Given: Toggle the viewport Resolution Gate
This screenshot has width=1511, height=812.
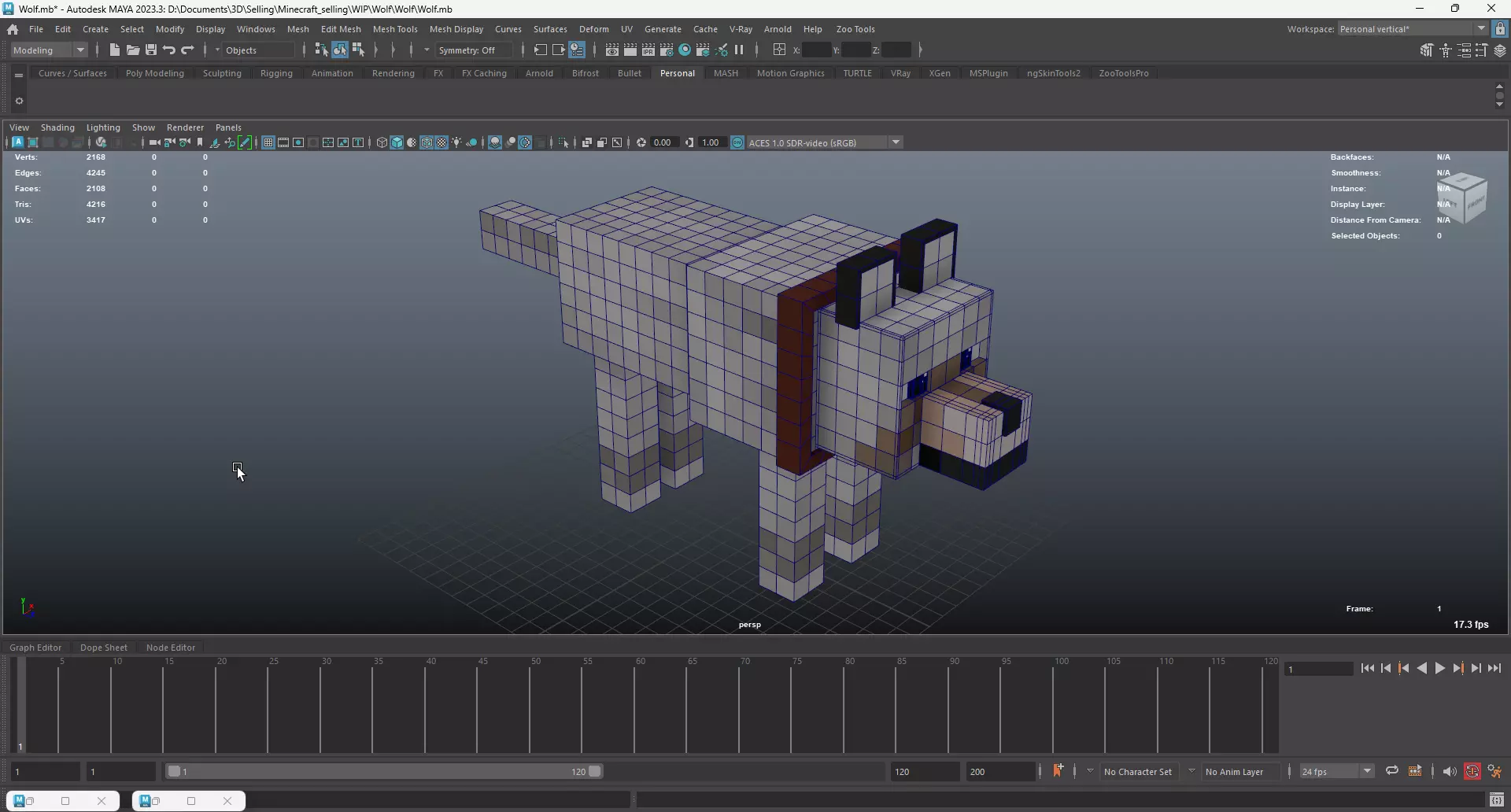Looking at the screenshot, I should 298,142.
